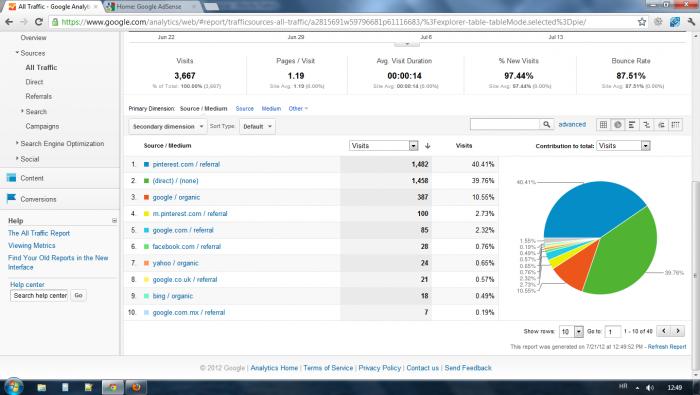The width and height of the screenshot is (700, 395).
Task: Bookmark this page with the star icon
Action: coord(642,22)
